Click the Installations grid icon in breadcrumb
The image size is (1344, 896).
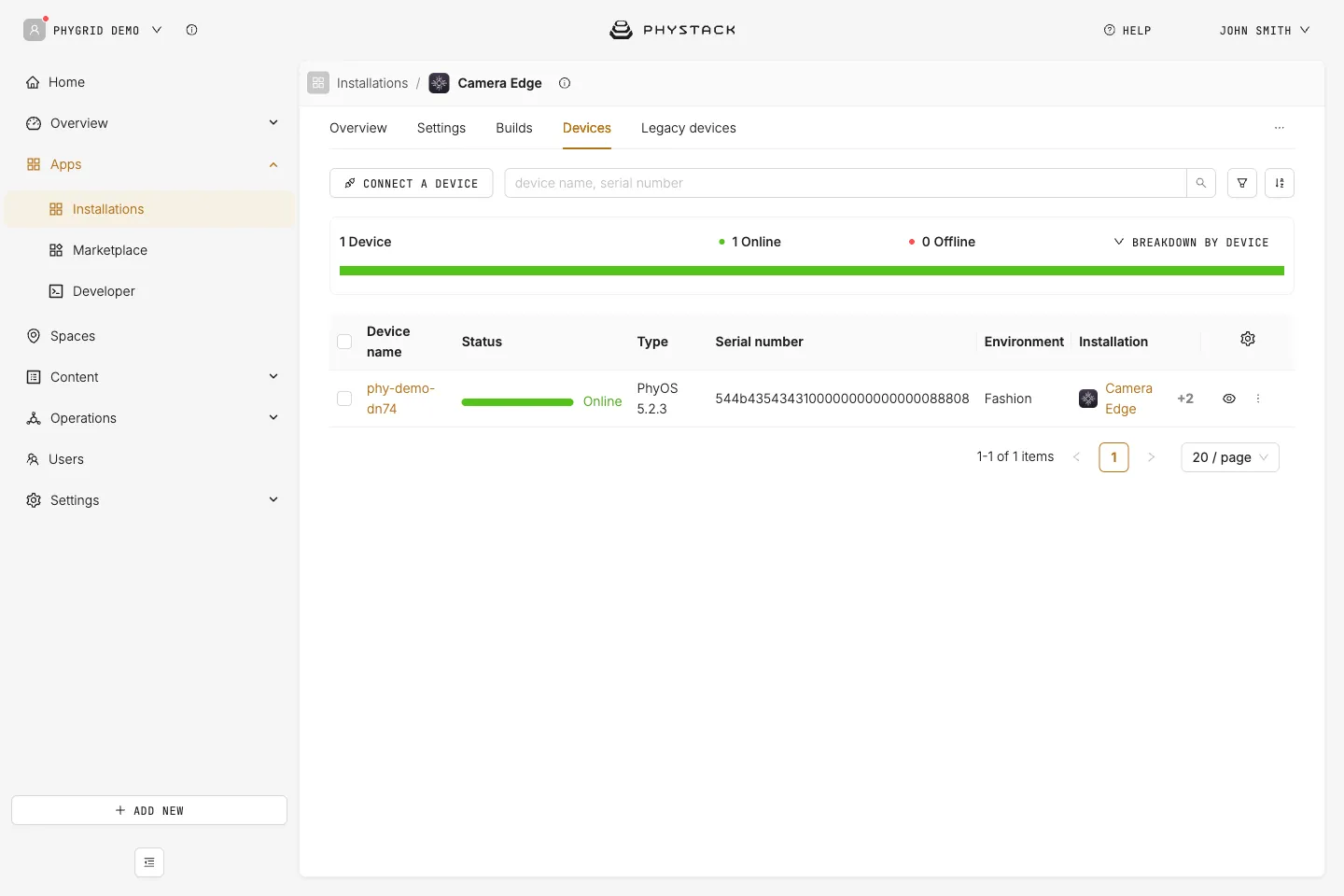click(318, 83)
